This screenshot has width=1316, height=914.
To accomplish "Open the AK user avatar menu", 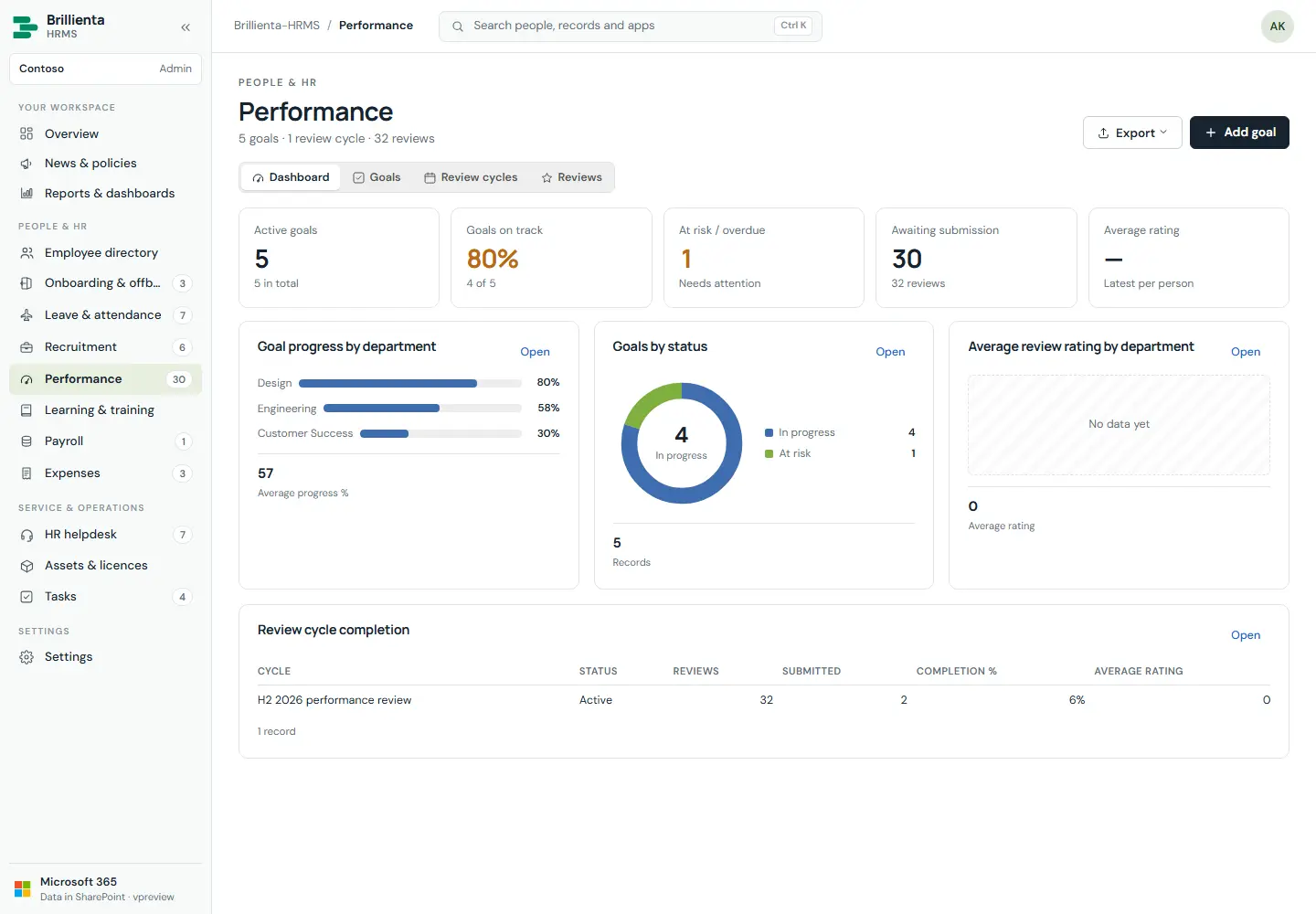I will (1278, 26).
